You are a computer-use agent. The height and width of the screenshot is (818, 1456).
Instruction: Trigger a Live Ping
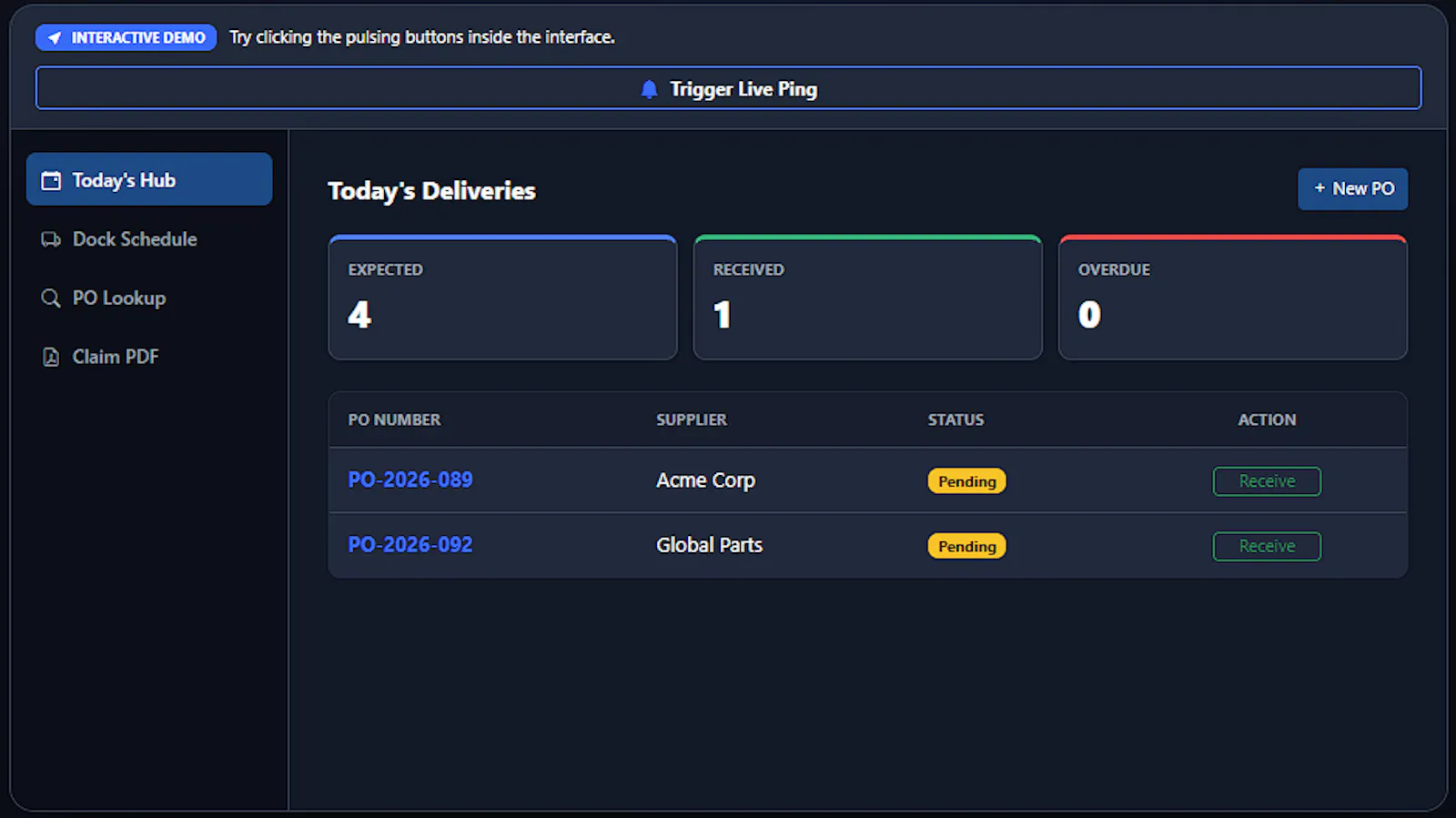tap(728, 88)
